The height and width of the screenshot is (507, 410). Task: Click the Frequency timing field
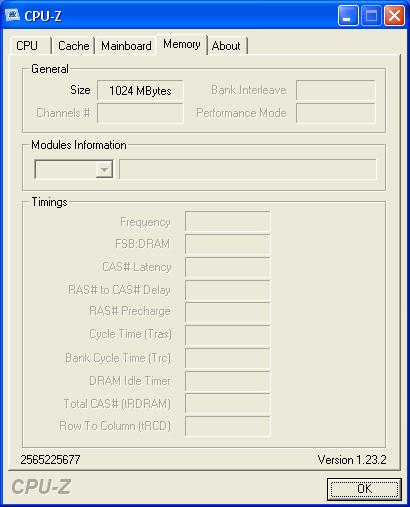[x=228, y=221]
